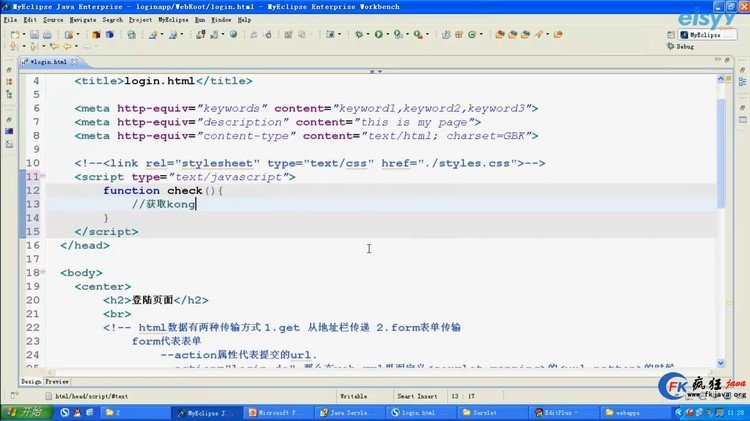
Task: Open the Search menu
Action: click(x=112, y=20)
